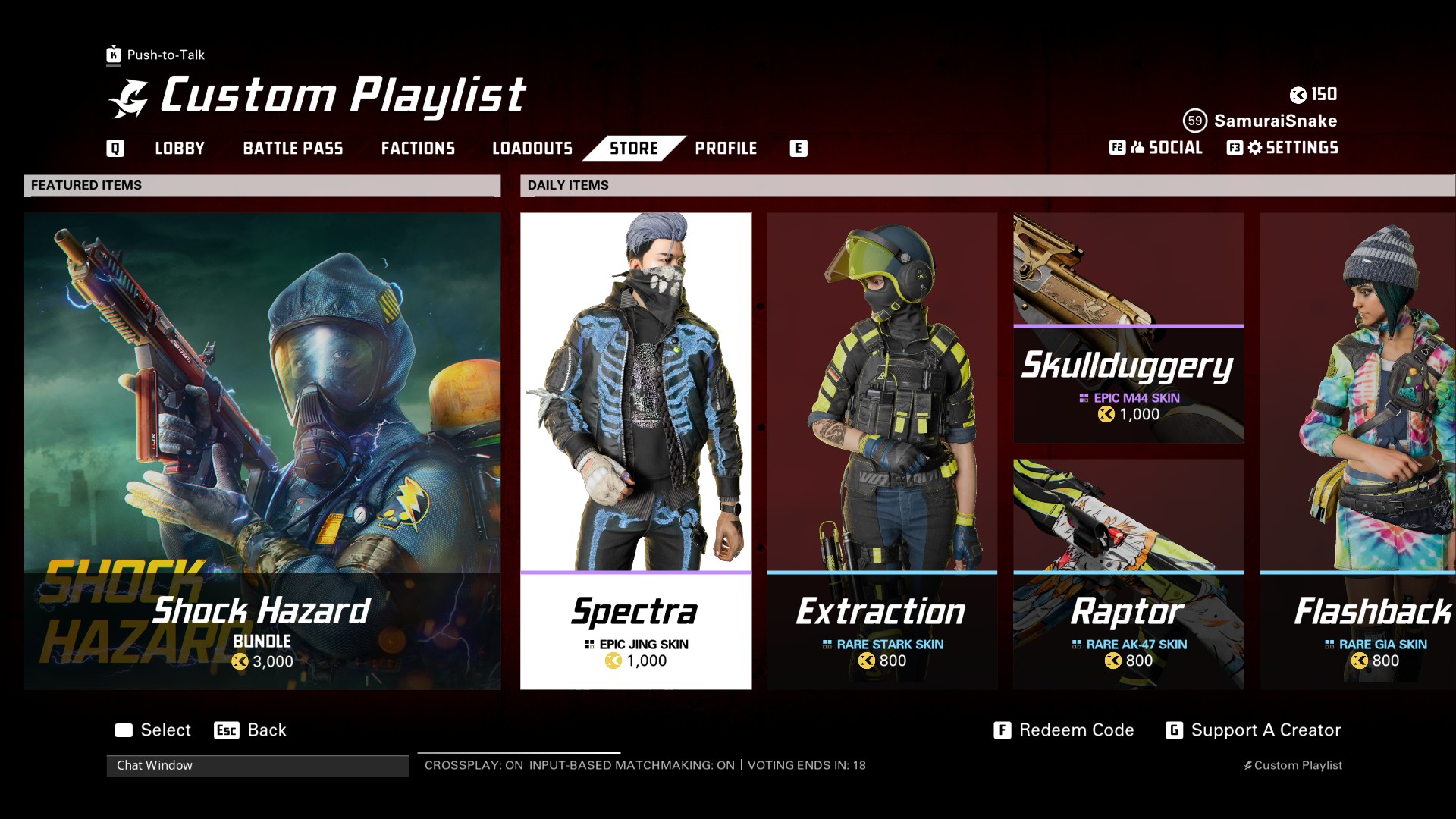Viewport: 1456px width, 819px height.
Task: Select the Extraction Stark skin card
Action: (881, 450)
